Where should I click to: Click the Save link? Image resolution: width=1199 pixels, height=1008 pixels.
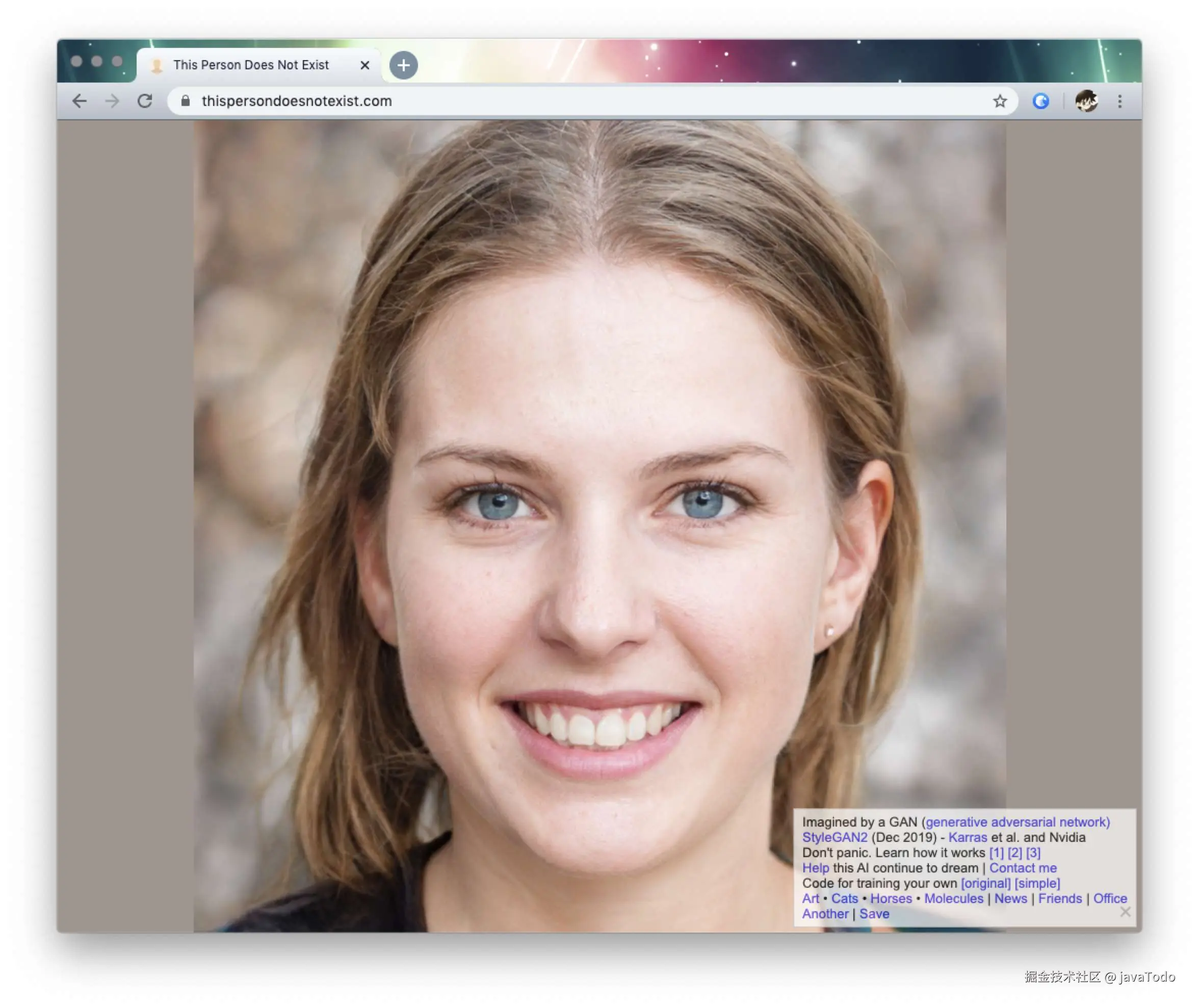(874, 914)
